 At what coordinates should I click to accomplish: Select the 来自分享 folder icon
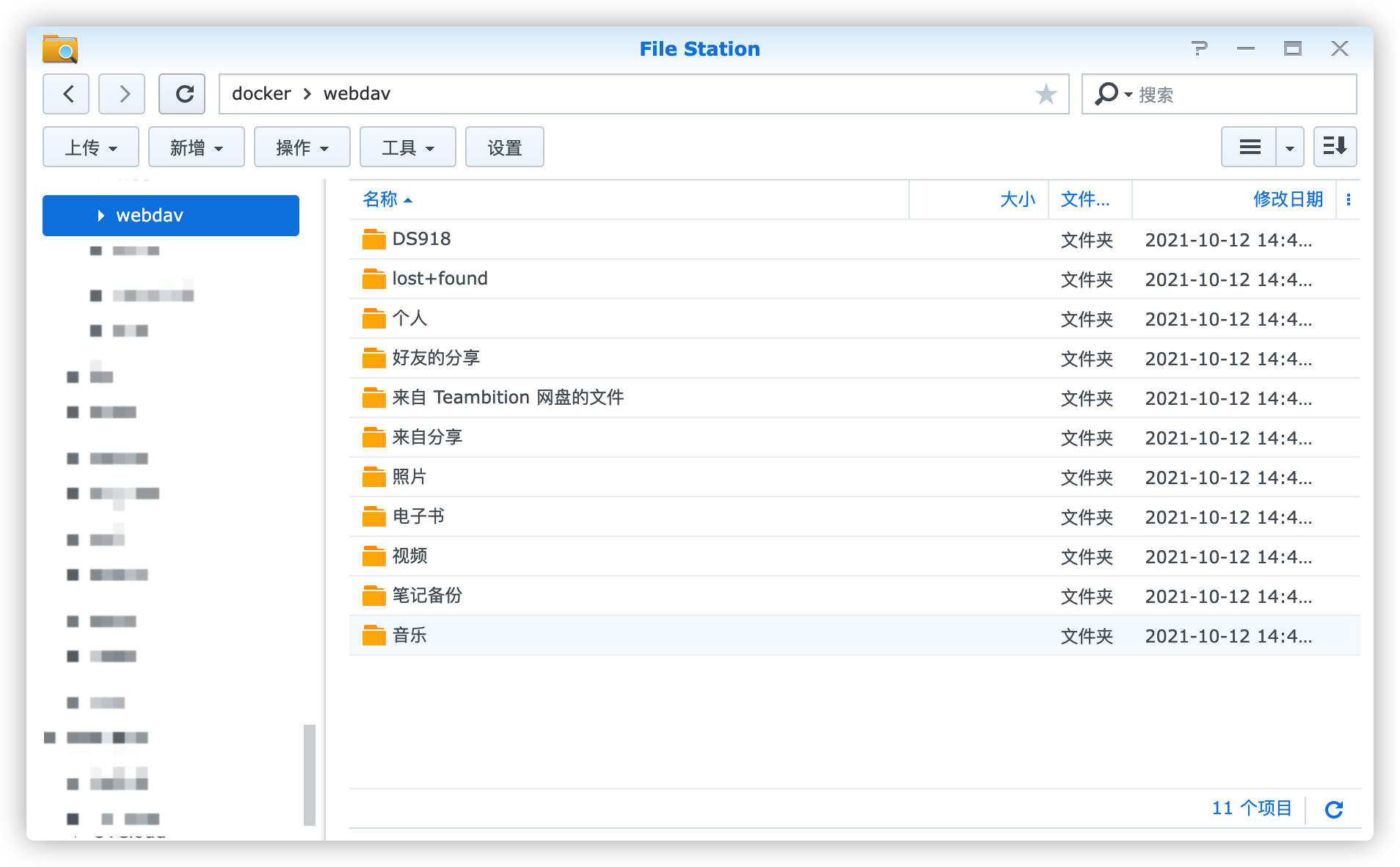[x=373, y=437]
